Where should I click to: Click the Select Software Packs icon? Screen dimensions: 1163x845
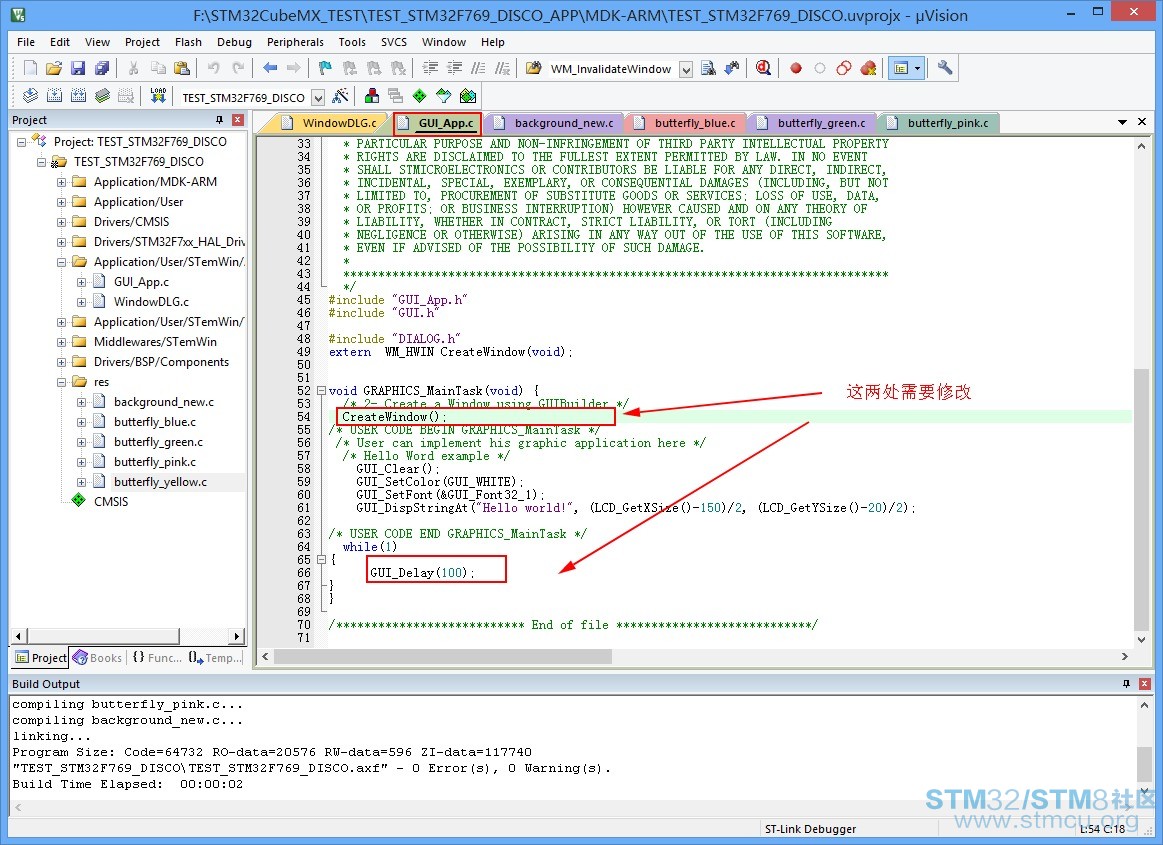(444, 96)
